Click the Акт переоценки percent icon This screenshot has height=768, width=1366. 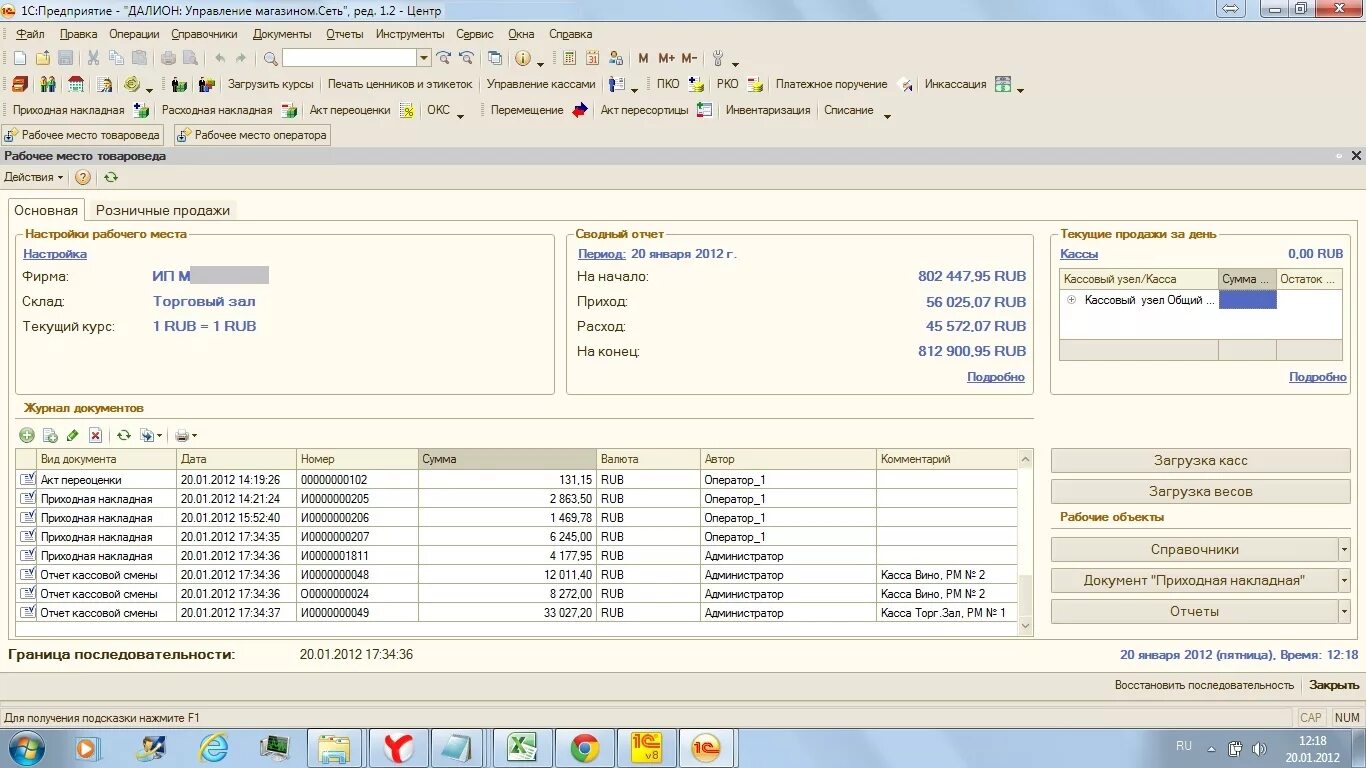[x=407, y=110]
